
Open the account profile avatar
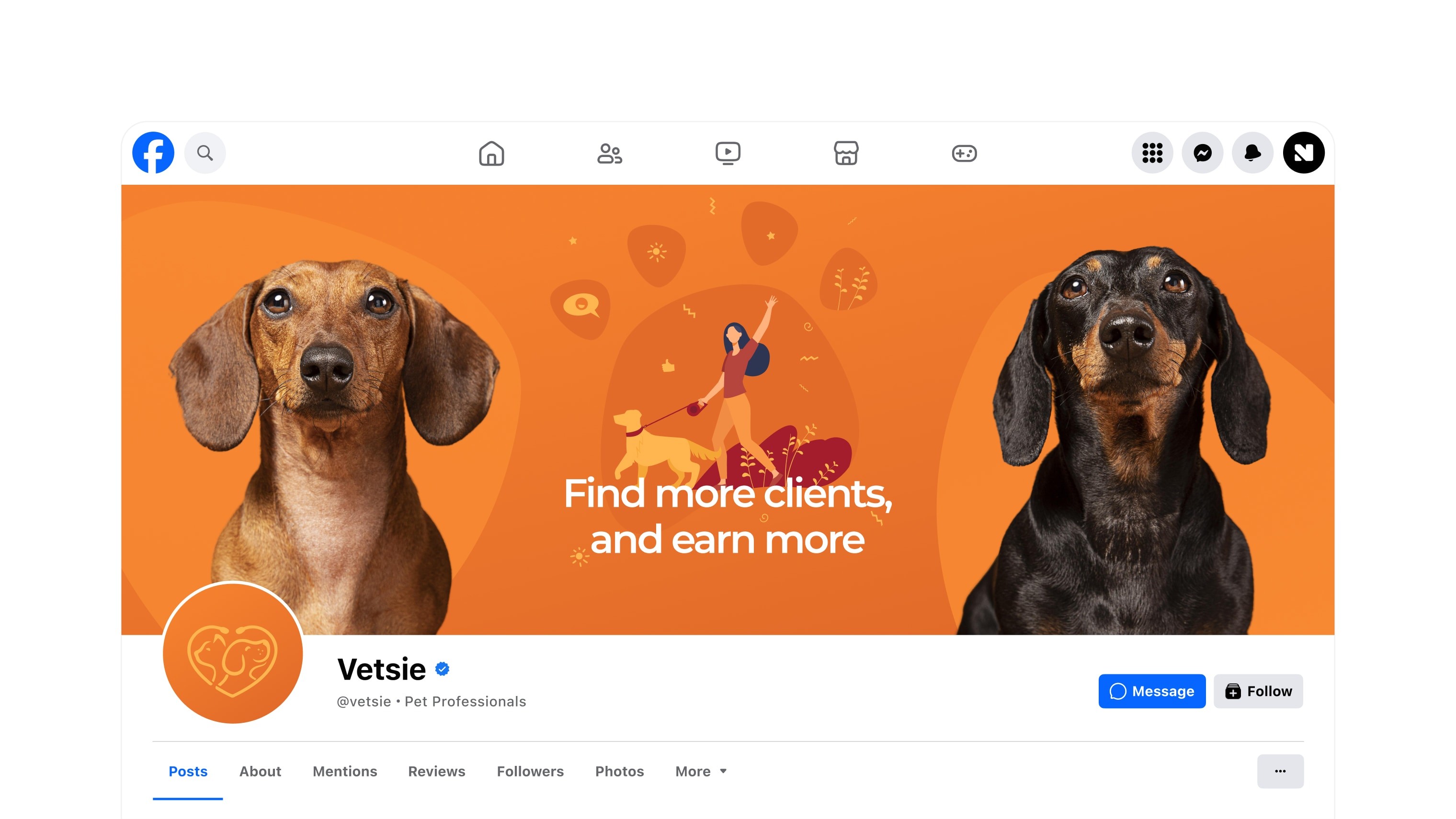pos(1303,153)
